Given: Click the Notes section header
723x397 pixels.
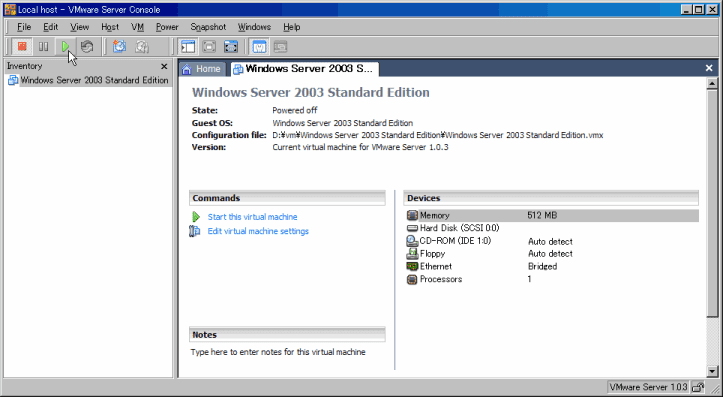Looking at the screenshot, I should tap(287, 335).
